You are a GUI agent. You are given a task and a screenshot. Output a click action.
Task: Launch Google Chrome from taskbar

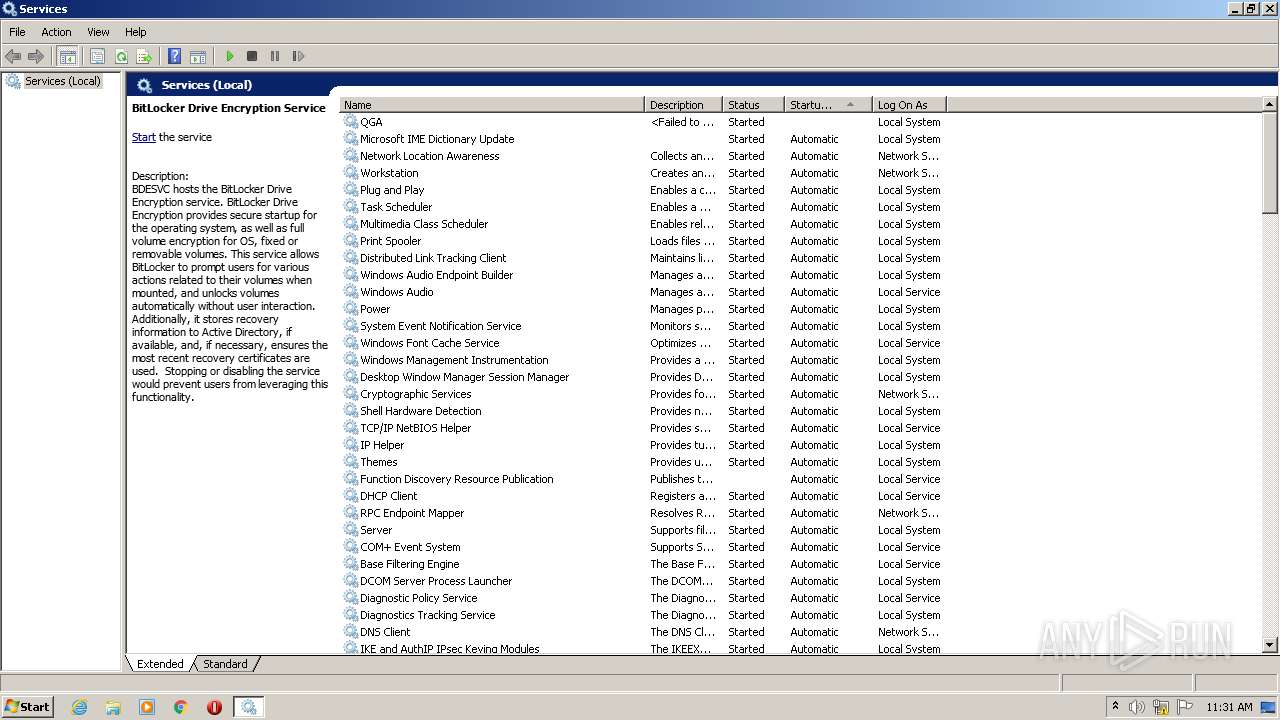[x=181, y=707]
